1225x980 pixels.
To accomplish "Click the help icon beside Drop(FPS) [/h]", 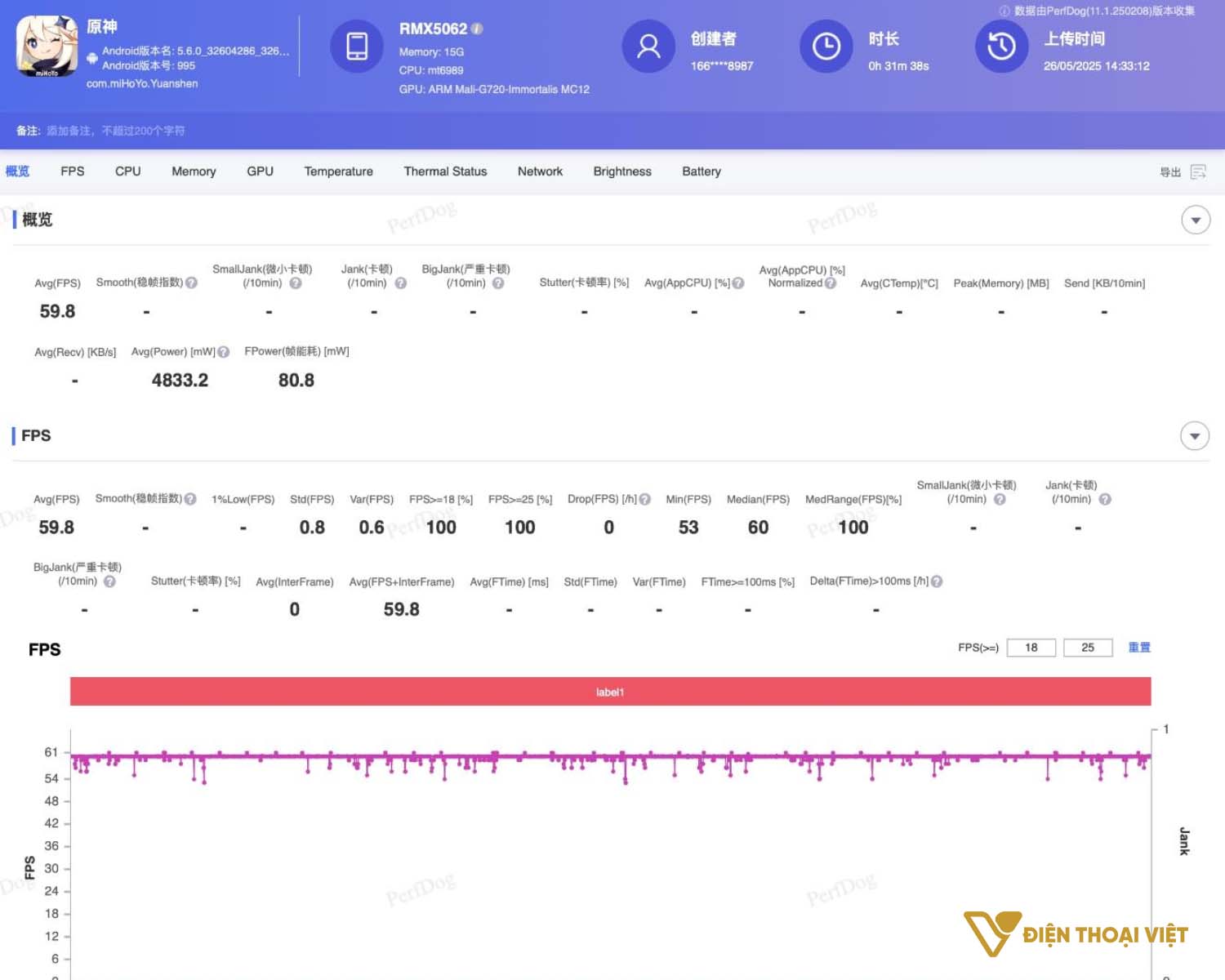I will pos(643,499).
